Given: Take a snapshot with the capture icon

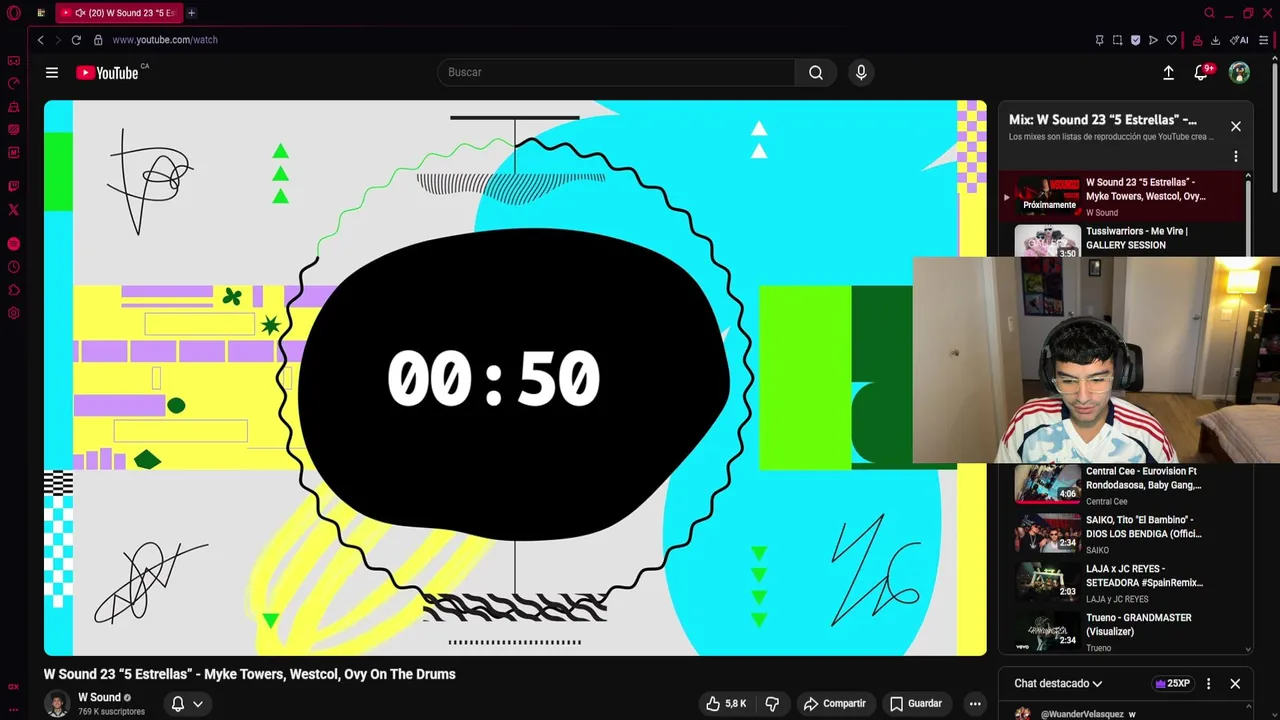Looking at the screenshot, I should coord(1117,40).
